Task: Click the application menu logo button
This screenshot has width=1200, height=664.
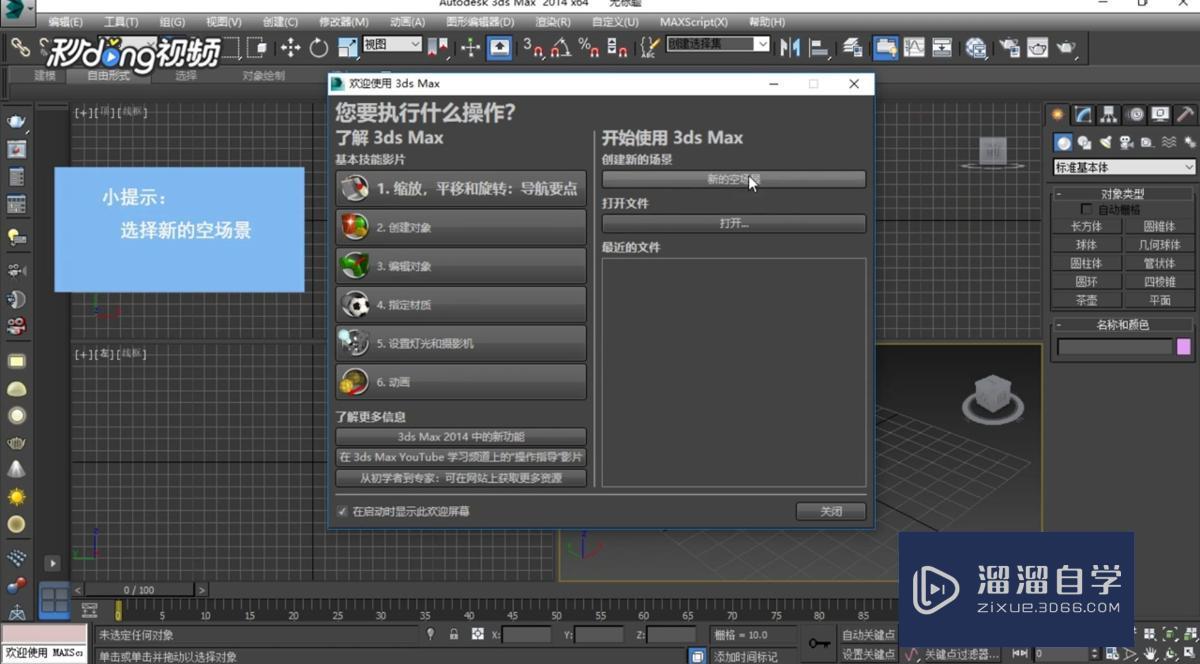Action: [16, 10]
